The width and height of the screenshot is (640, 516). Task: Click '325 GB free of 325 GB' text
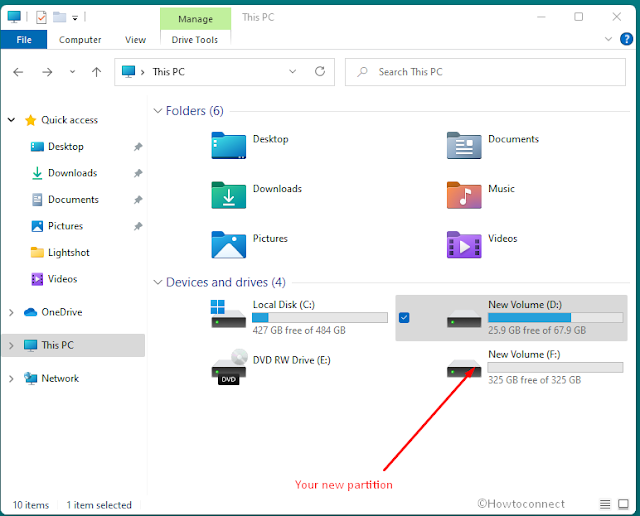click(x=534, y=380)
